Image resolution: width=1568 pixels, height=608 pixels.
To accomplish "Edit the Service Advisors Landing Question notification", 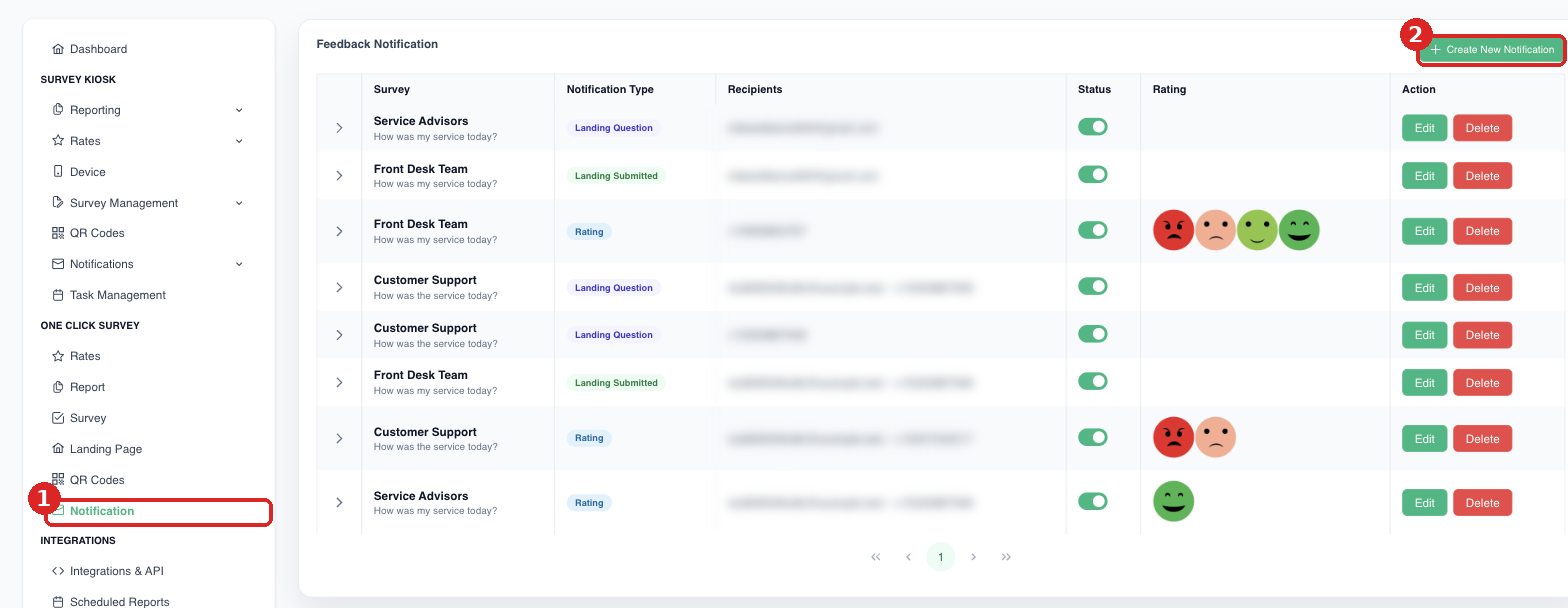I will tap(1424, 128).
